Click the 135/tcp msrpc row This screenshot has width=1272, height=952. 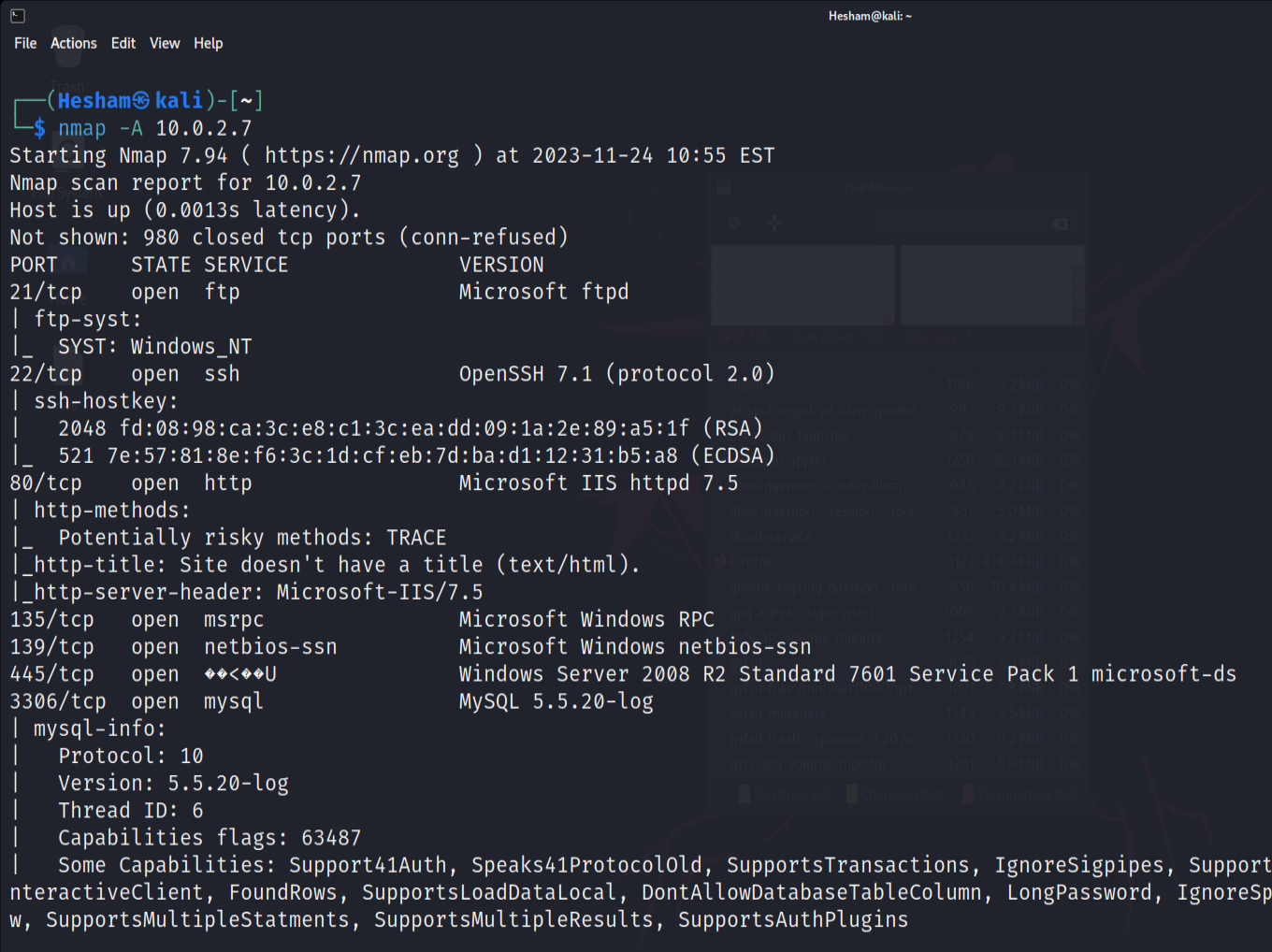(362, 619)
